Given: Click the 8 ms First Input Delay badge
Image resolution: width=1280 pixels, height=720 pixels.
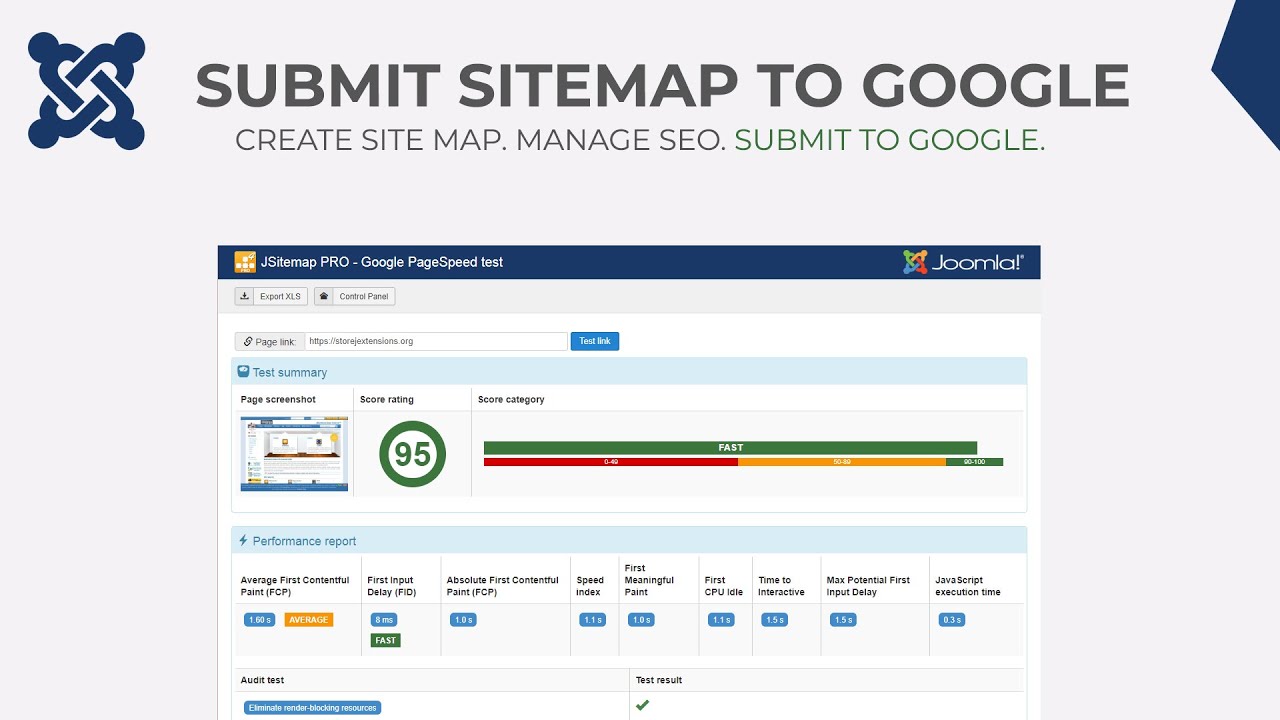Looking at the screenshot, I should click(x=384, y=620).
